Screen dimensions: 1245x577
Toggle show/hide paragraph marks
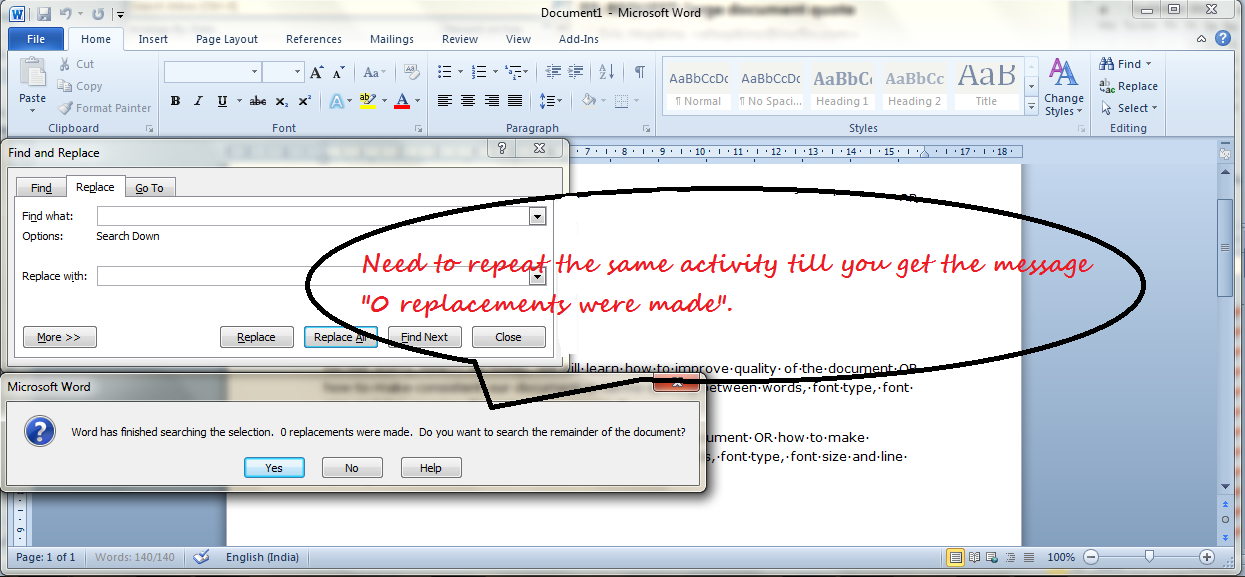click(639, 73)
